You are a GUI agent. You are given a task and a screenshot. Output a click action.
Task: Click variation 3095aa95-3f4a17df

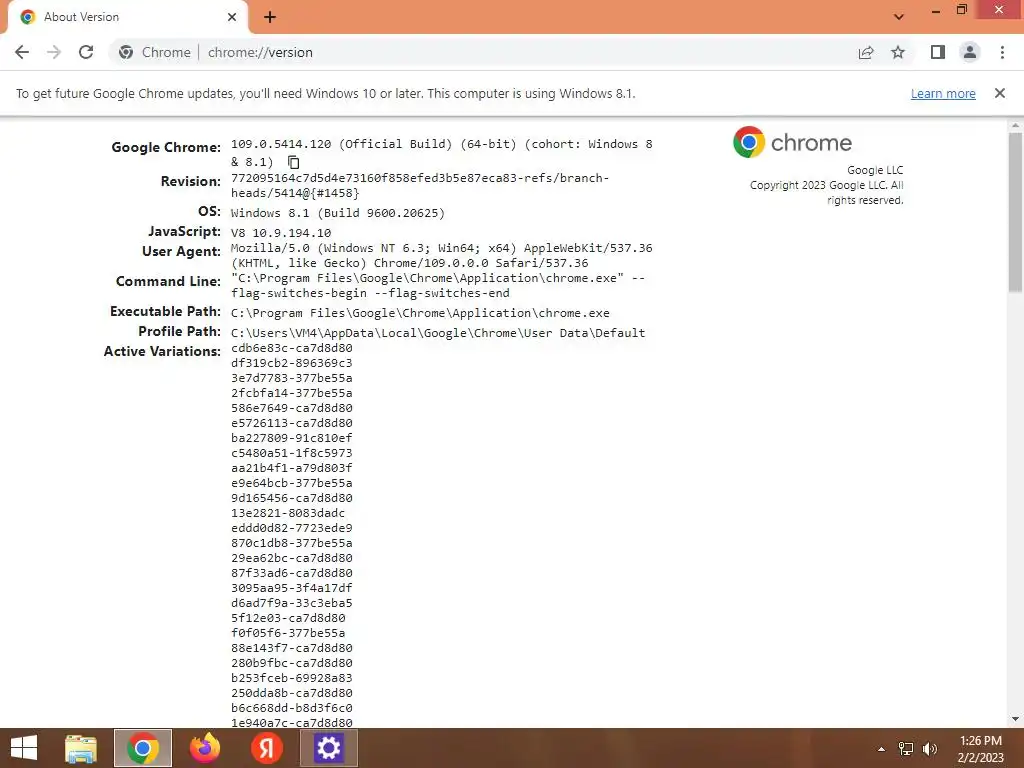[291, 588]
